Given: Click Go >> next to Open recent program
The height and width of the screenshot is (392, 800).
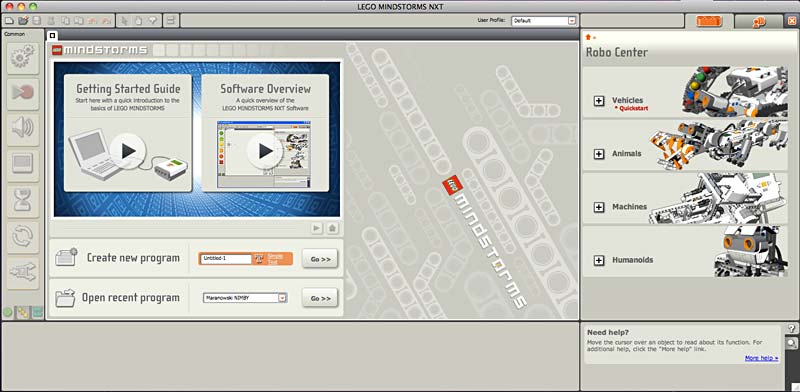Looking at the screenshot, I should click(x=320, y=298).
